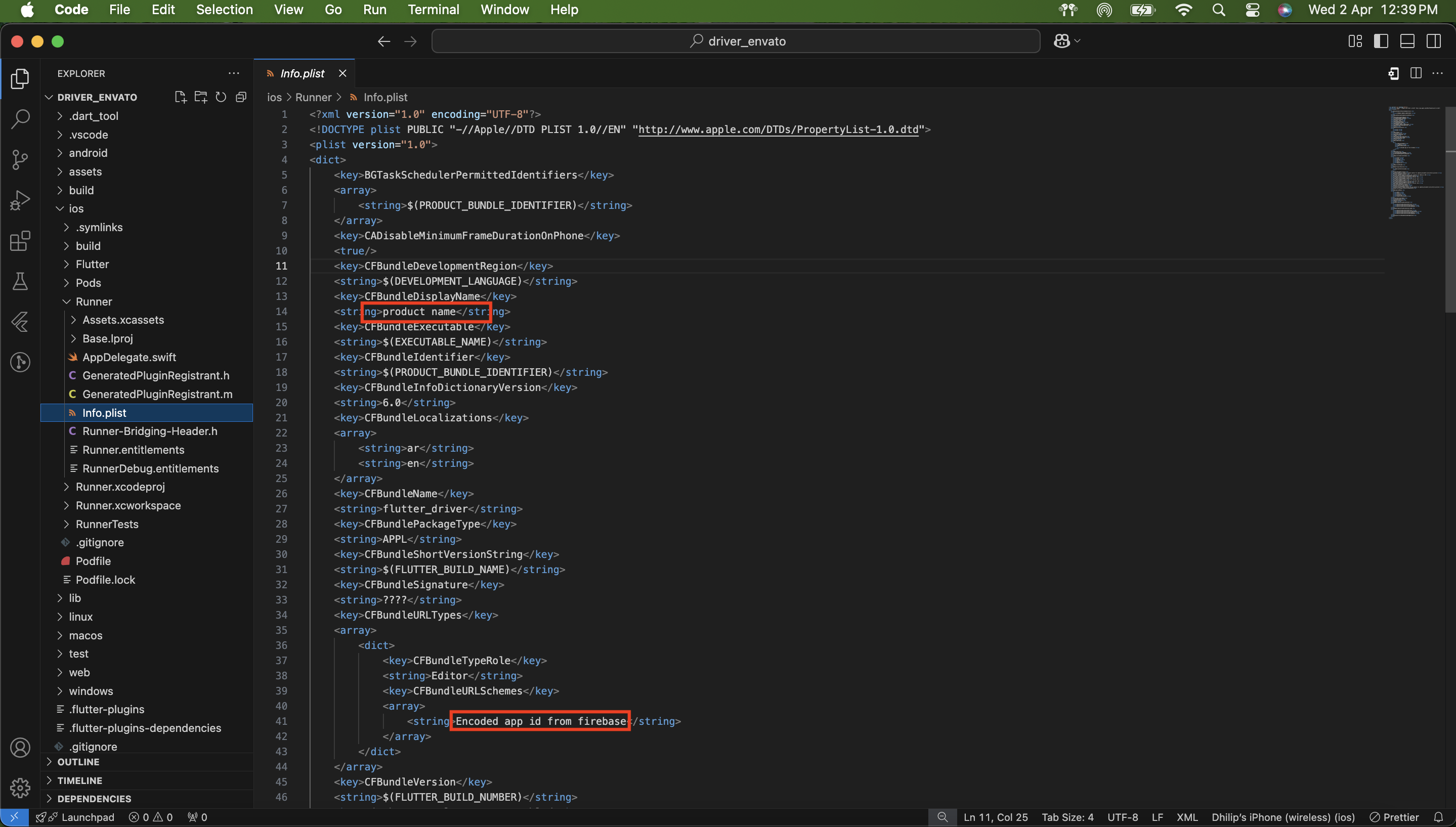Open the Search view in activity bar
Image resolution: width=1456 pixels, height=827 pixels.
(20, 119)
